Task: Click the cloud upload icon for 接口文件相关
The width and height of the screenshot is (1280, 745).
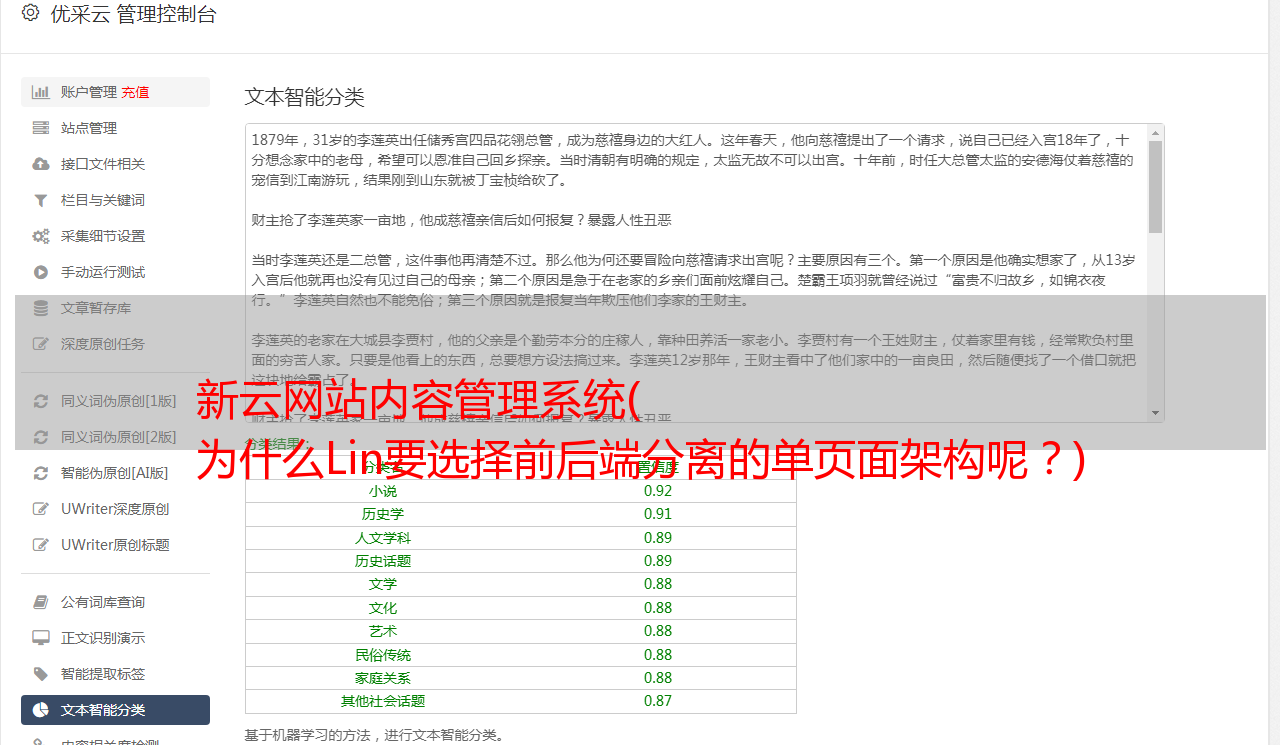Action: [x=41, y=164]
